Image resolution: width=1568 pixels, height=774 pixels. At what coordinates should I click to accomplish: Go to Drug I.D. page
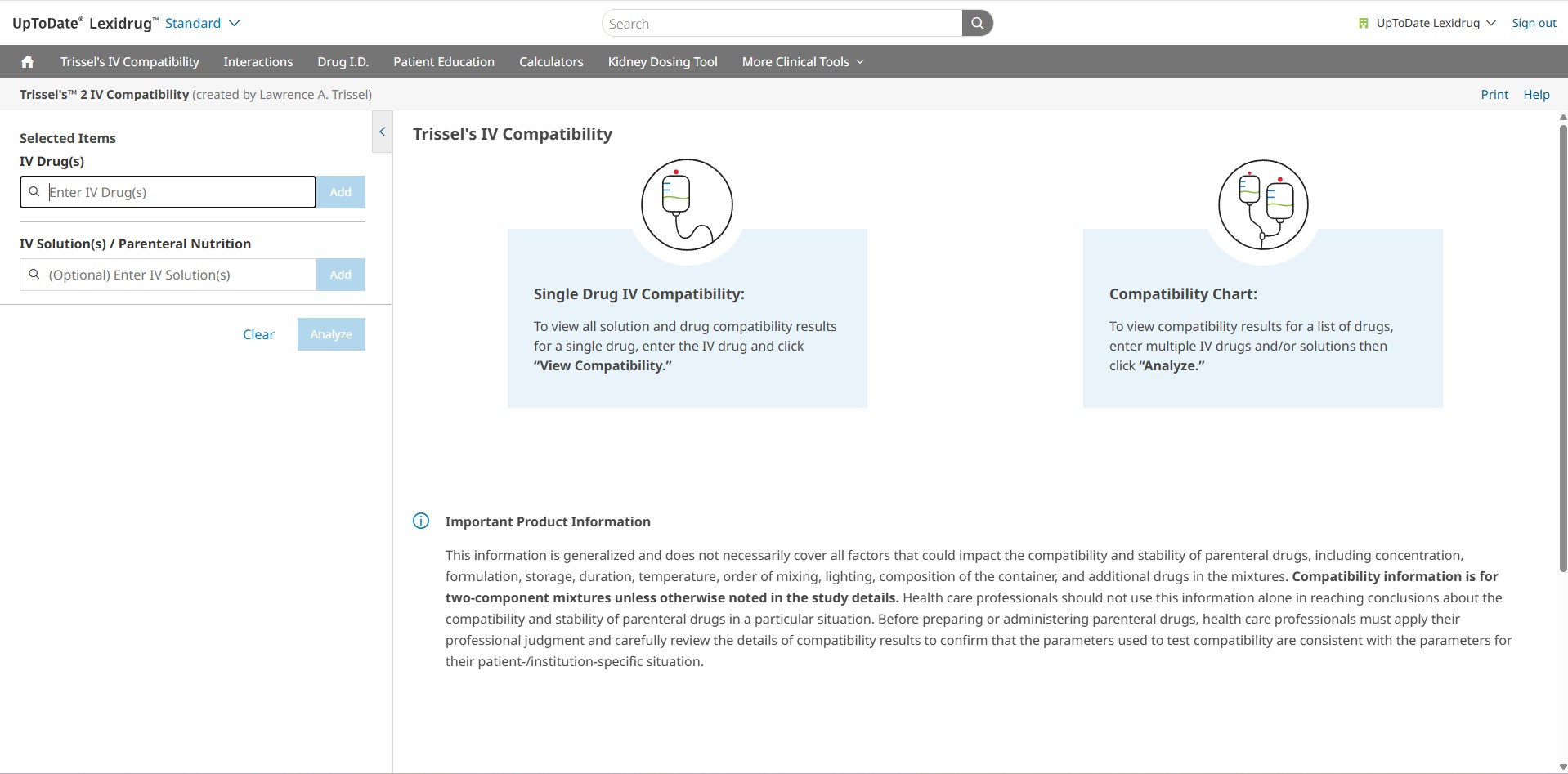343,62
